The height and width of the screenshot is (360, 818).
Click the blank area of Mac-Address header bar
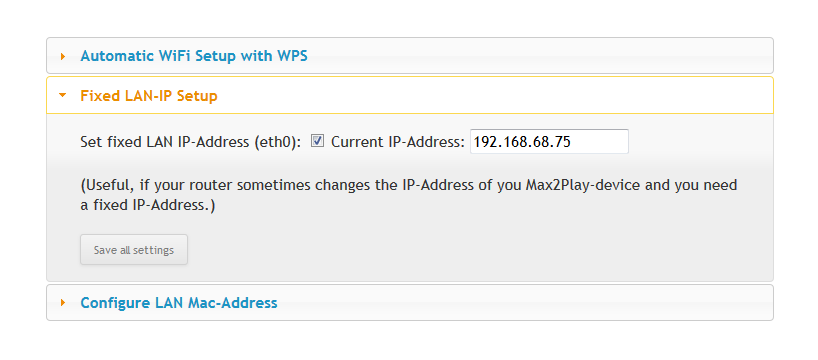click(522, 303)
